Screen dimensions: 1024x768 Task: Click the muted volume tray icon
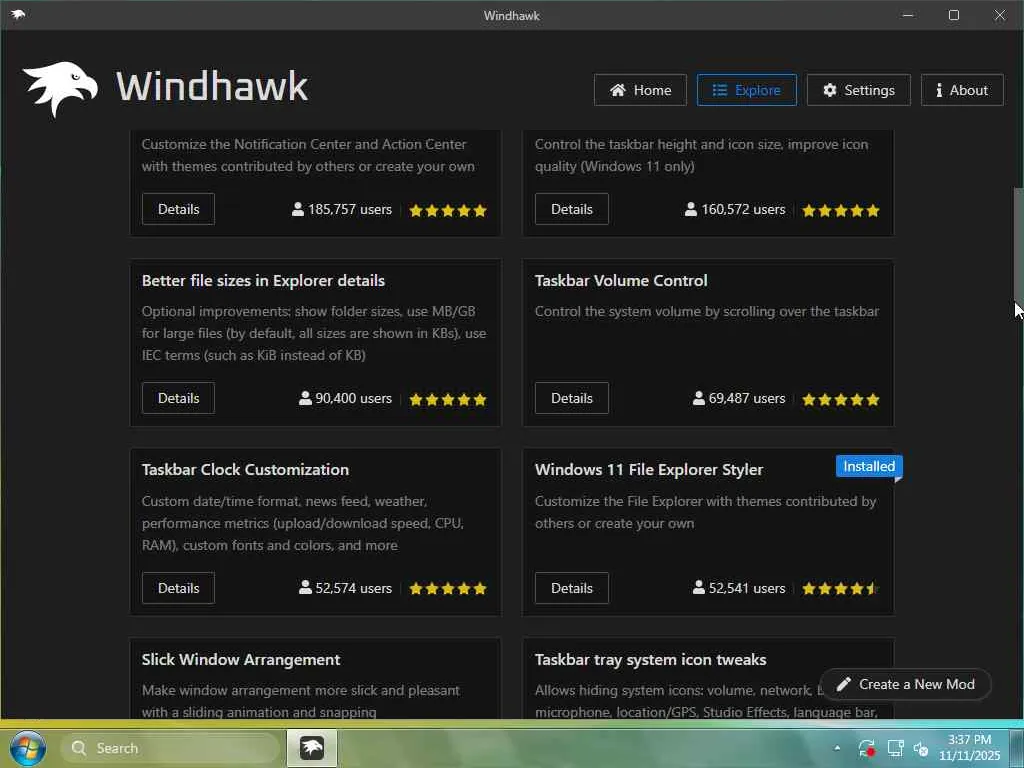(x=921, y=748)
